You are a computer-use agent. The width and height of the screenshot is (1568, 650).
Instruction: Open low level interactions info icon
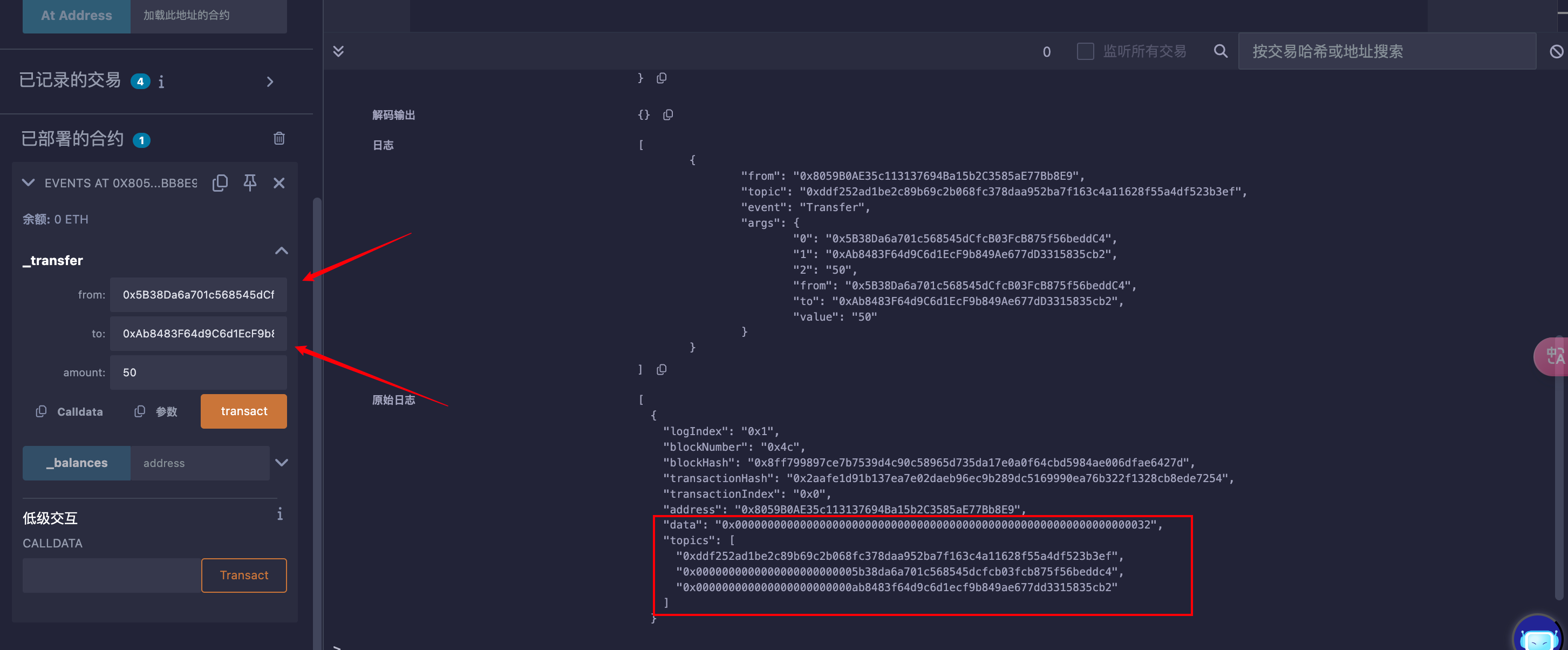(279, 514)
